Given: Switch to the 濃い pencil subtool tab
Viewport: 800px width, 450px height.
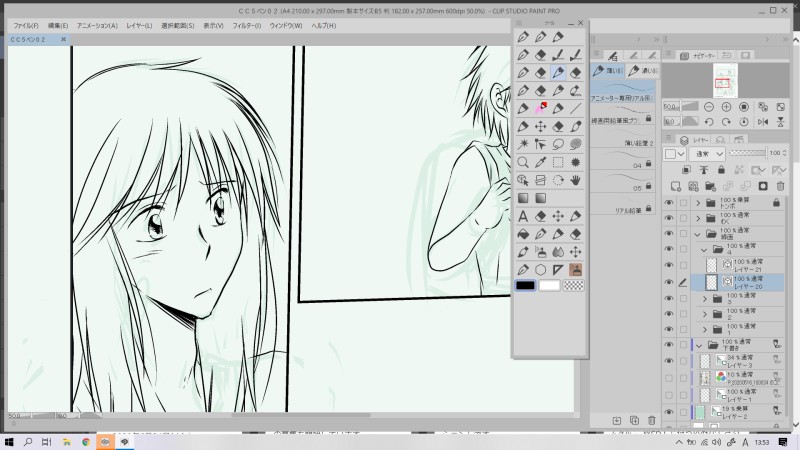Looking at the screenshot, I should [642, 70].
